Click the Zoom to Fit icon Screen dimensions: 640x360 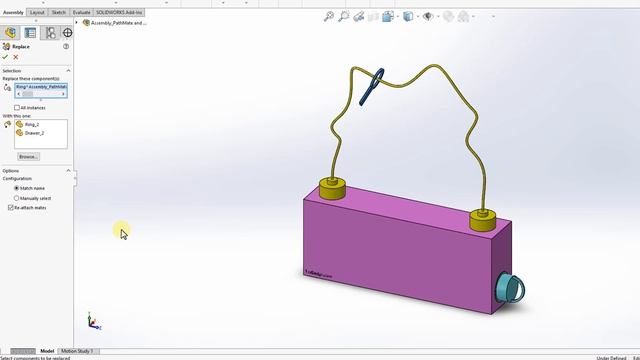point(329,16)
